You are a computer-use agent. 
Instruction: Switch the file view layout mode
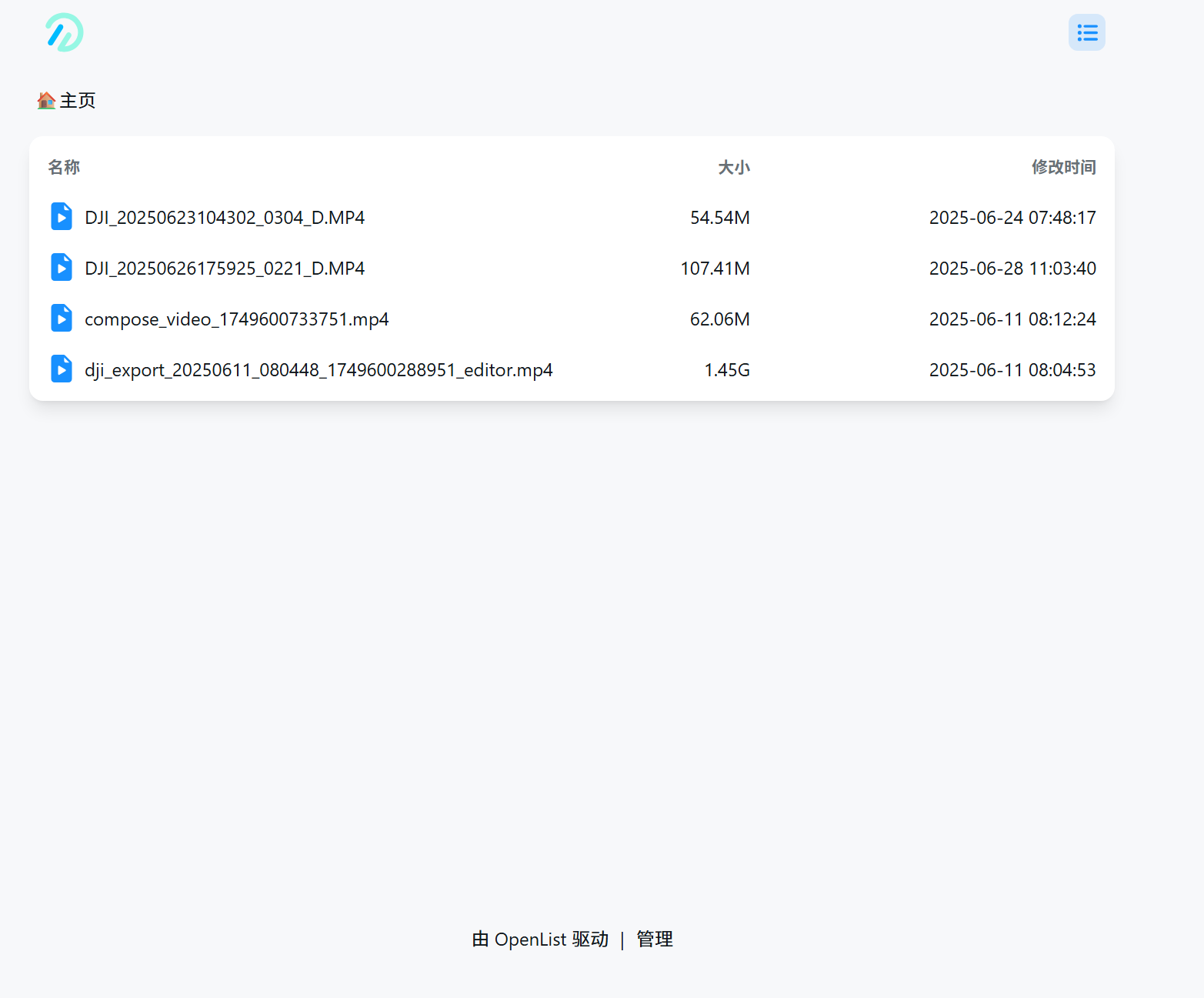(1086, 32)
